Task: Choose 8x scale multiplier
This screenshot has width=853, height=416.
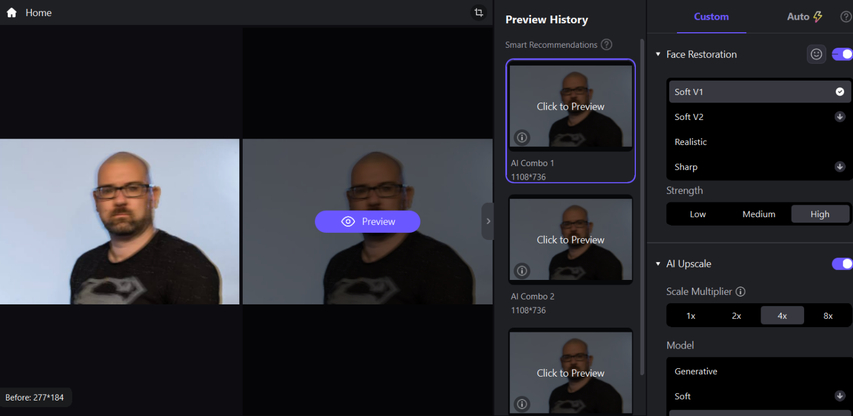Action: 828,315
